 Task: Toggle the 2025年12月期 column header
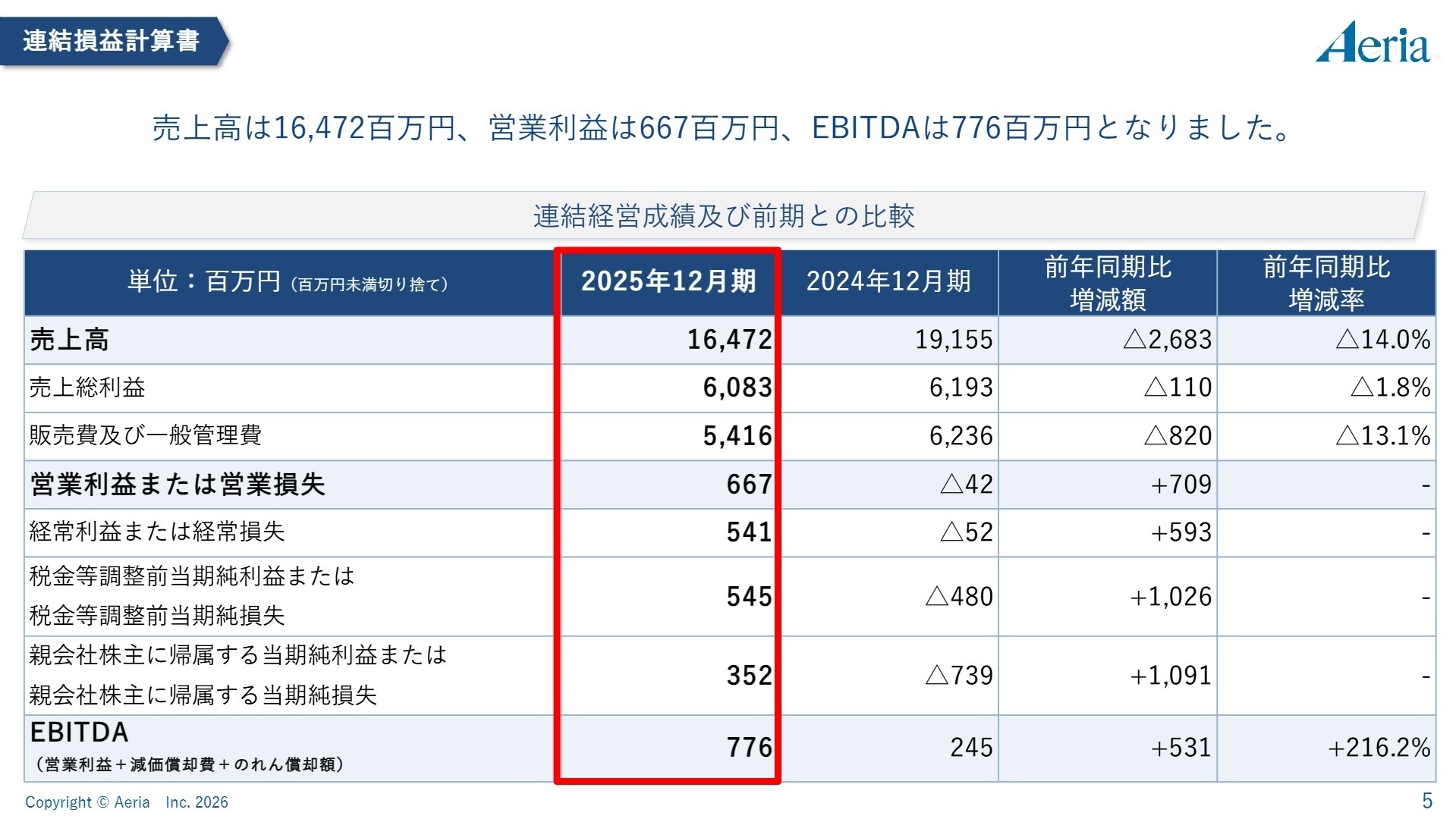click(x=668, y=282)
